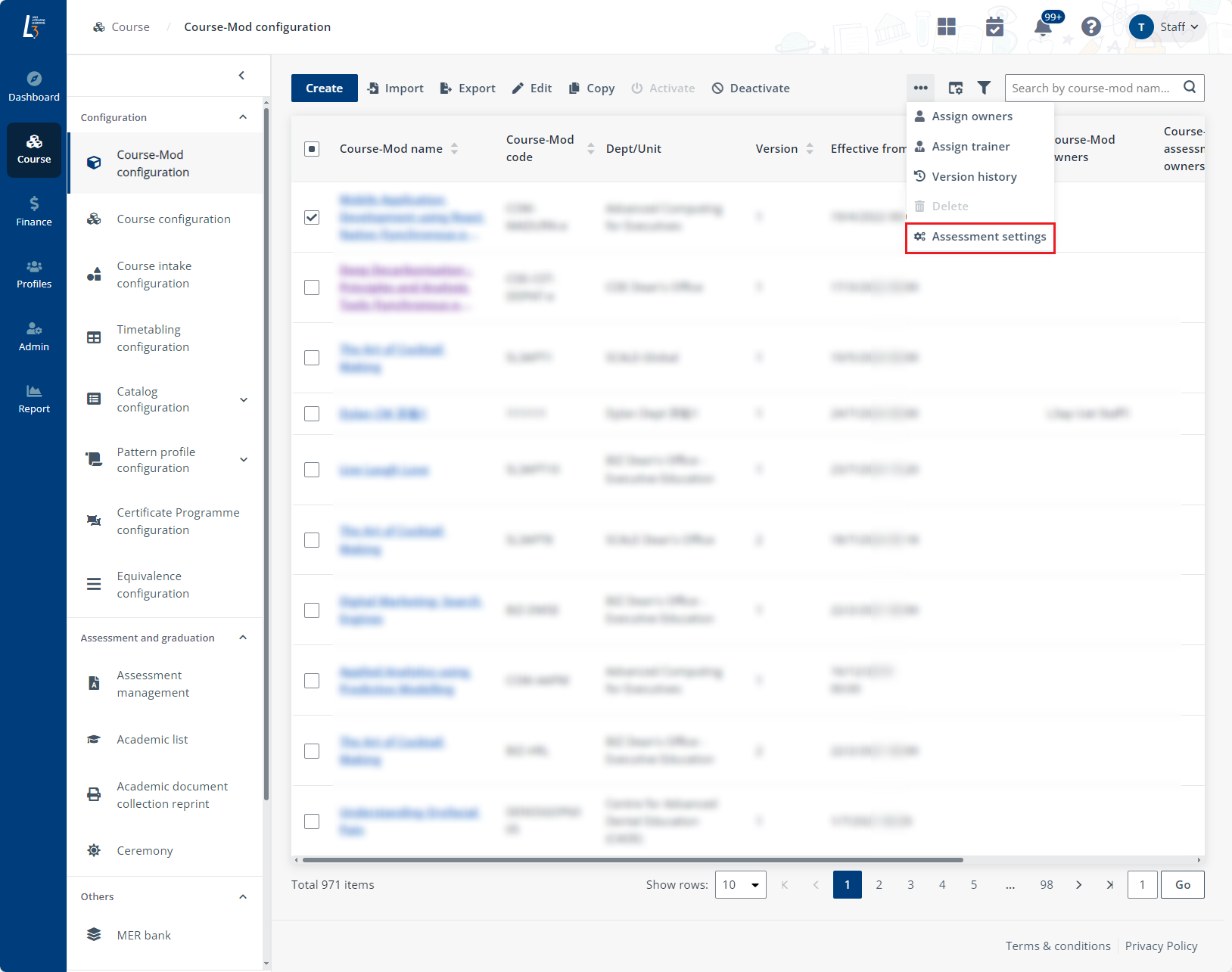Toggle the select-all header checkbox

click(312, 149)
